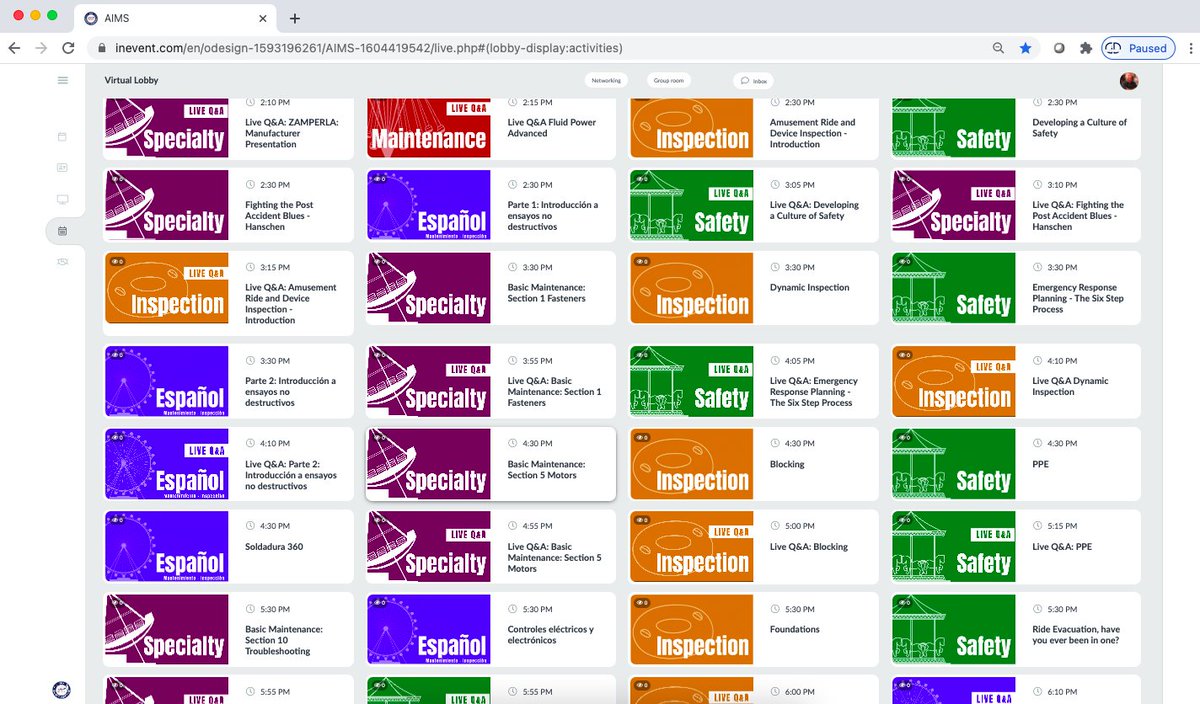Click the Safety thumbnail for PPE 4:30
The width and height of the screenshot is (1200, 704).
click(x=954, y=464)
